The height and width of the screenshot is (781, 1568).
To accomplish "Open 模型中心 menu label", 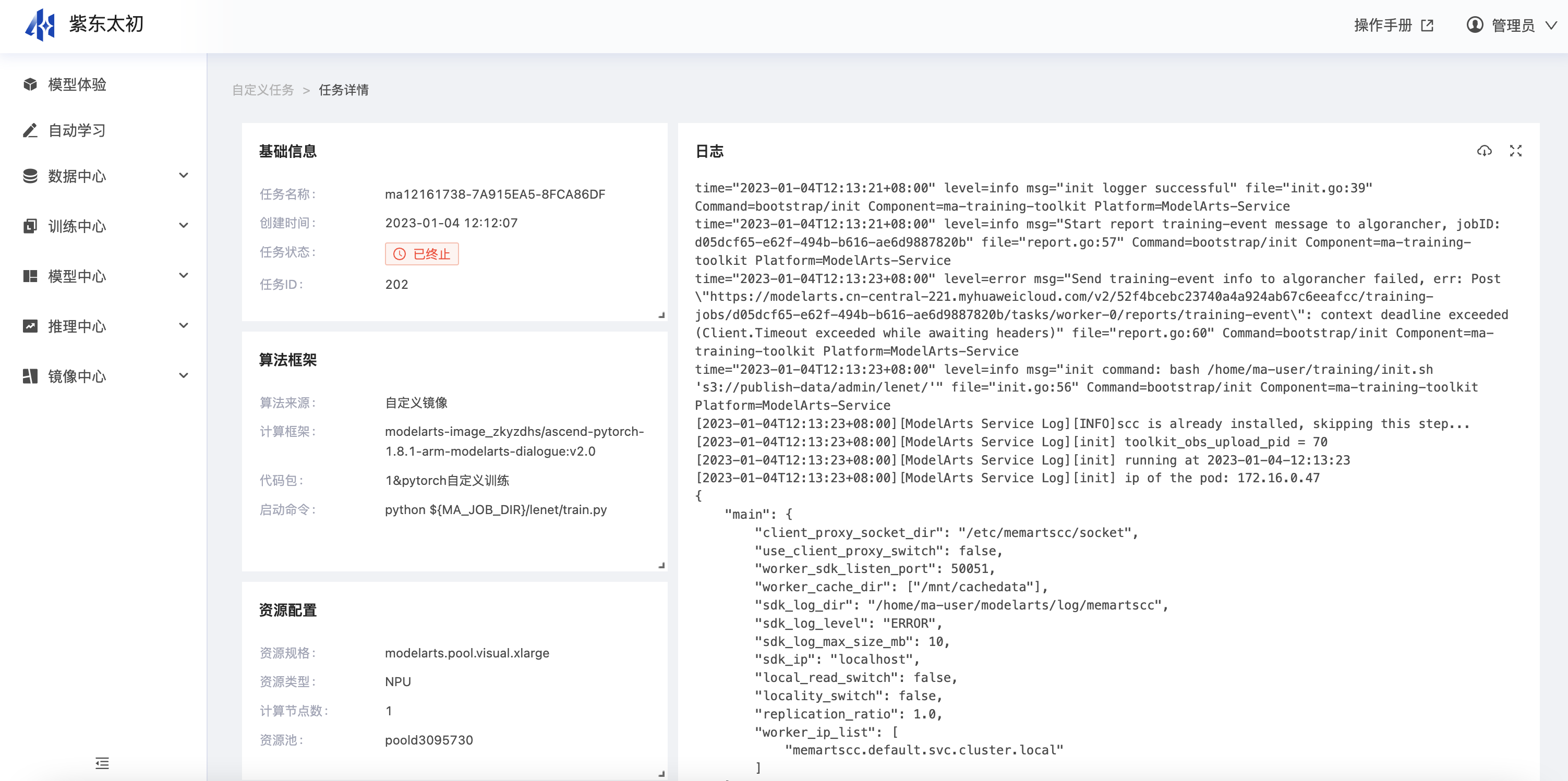I will click(x=77, y=276).
